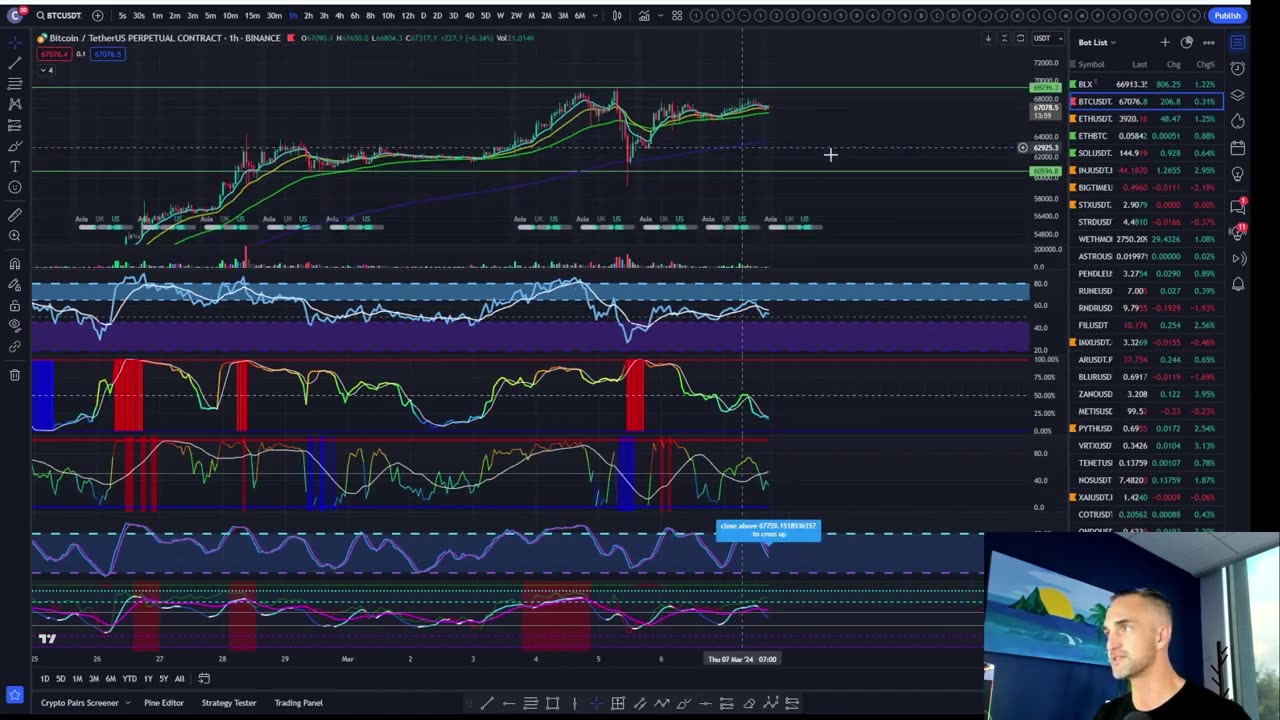Click the red sell price 67076.4 button
The height and width of the screenshot is (720, 1280).
click(55, 54)
